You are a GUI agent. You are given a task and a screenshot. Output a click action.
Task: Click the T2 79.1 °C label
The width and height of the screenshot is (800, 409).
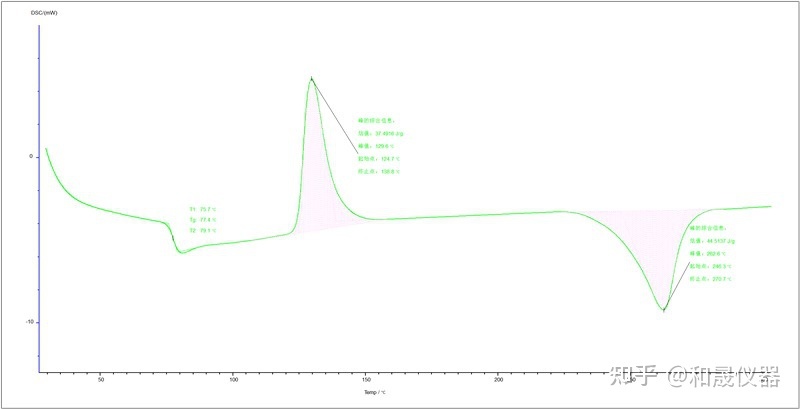click(x=202, y=231)
